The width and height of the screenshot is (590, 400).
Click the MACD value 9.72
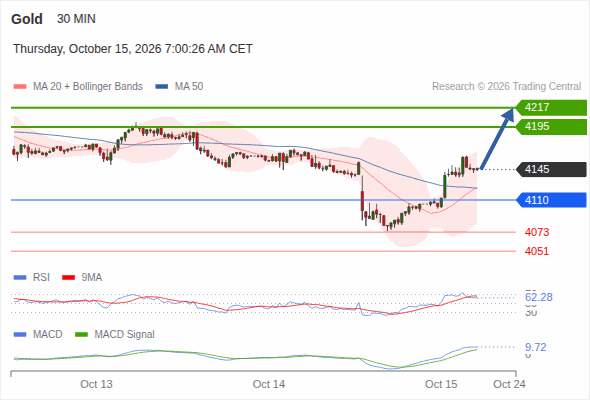click(x=535, y=347)
